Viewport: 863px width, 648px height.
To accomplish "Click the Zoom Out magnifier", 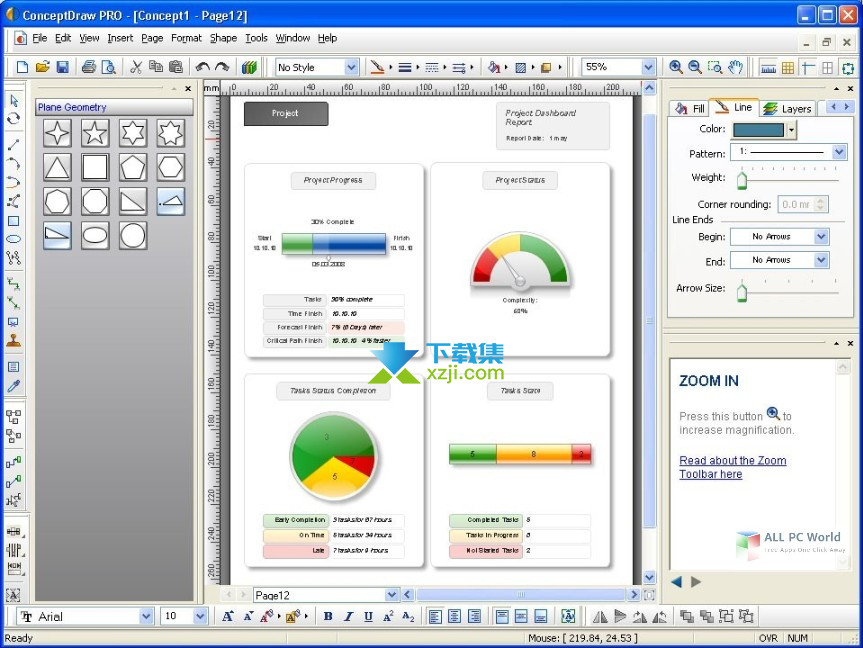I will click(x=695, y=67).
